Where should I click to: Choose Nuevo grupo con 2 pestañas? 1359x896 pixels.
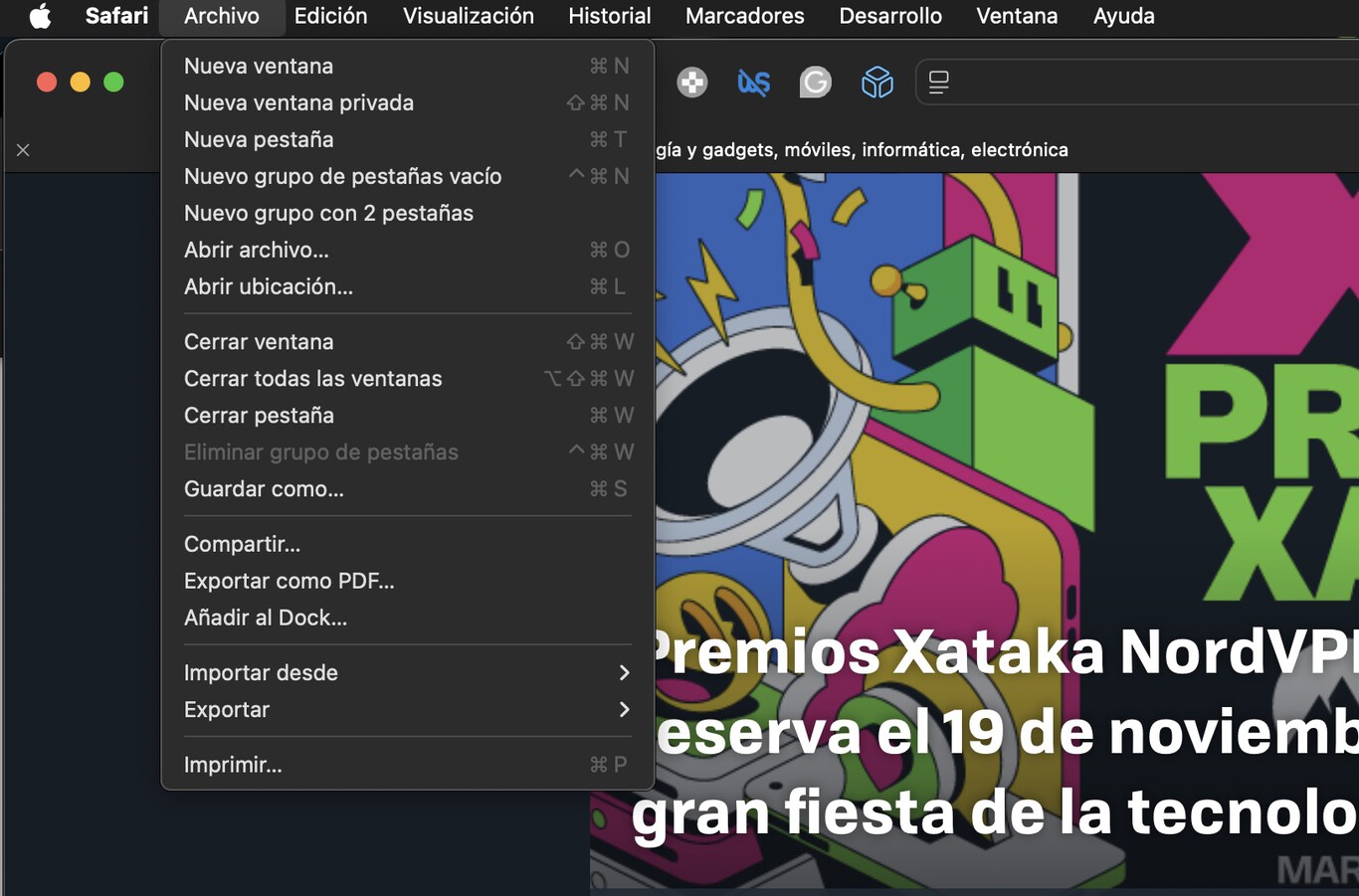407,213
